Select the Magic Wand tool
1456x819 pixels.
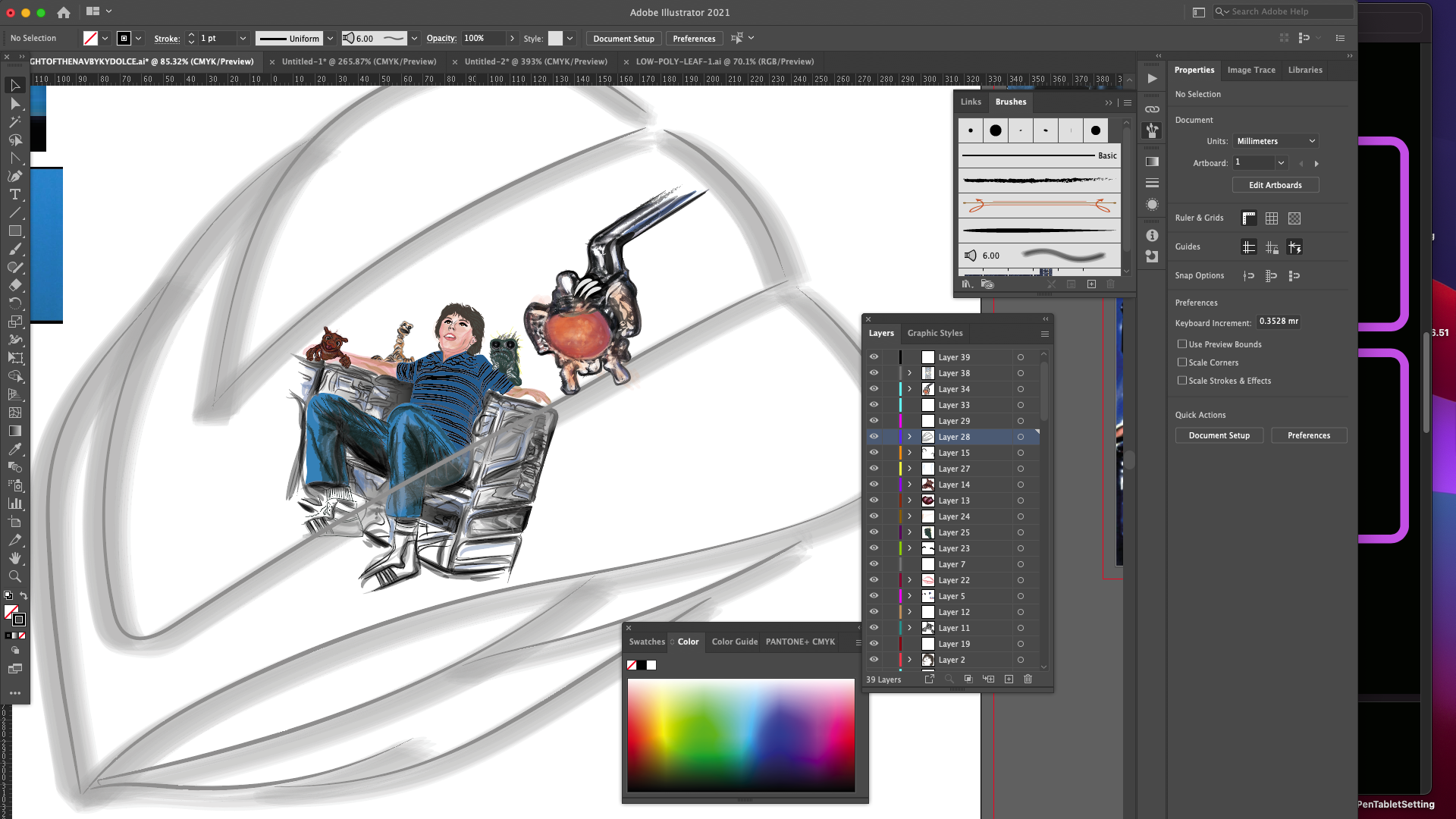(14, 121)
